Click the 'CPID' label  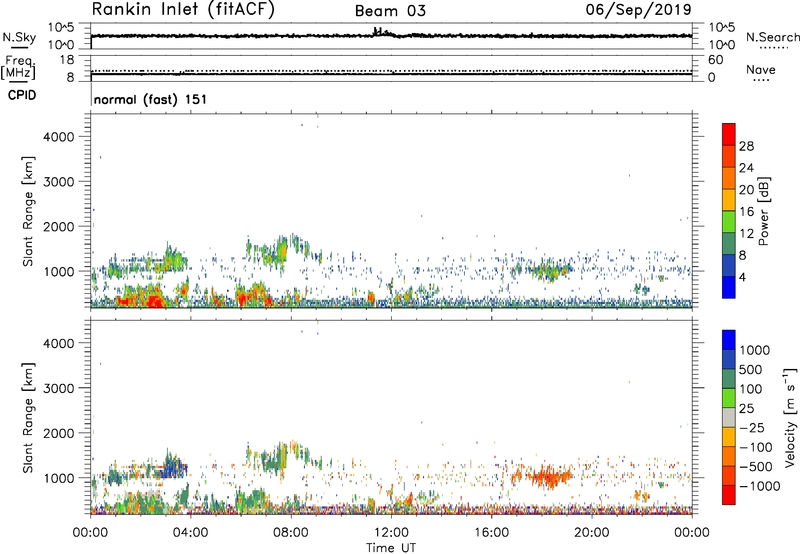coord(21,95)
